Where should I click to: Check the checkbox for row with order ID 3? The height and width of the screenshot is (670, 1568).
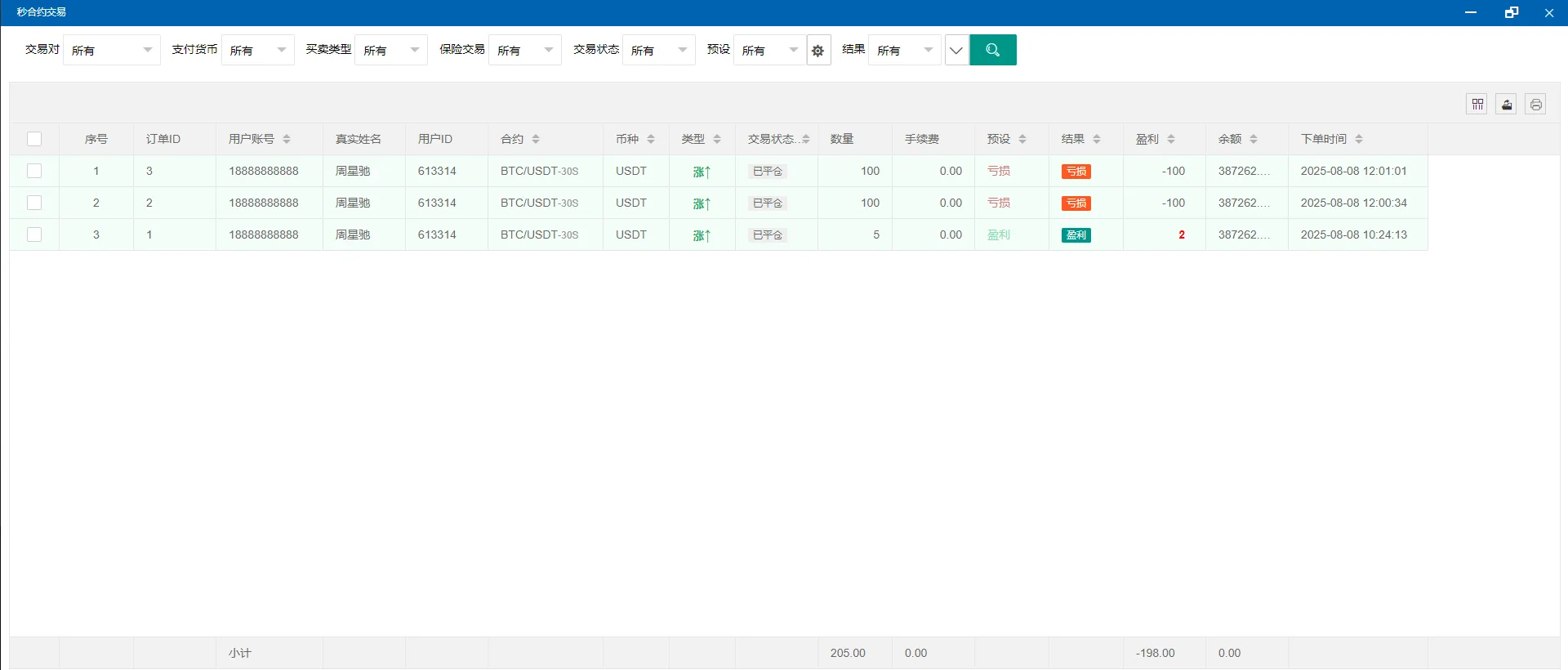tap(34, 171)
